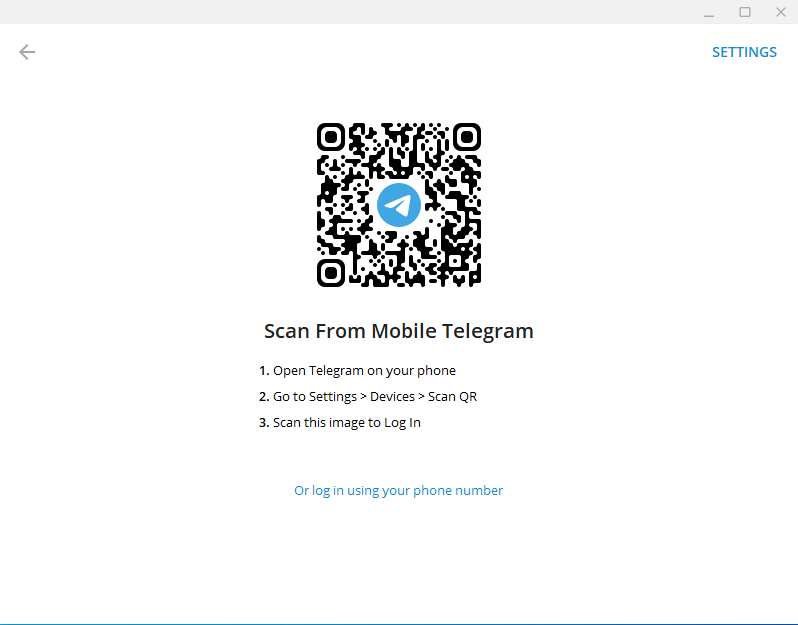Maximize the Telegram window
This screenshot has height=625, width=798.
(x=745, y=12)
